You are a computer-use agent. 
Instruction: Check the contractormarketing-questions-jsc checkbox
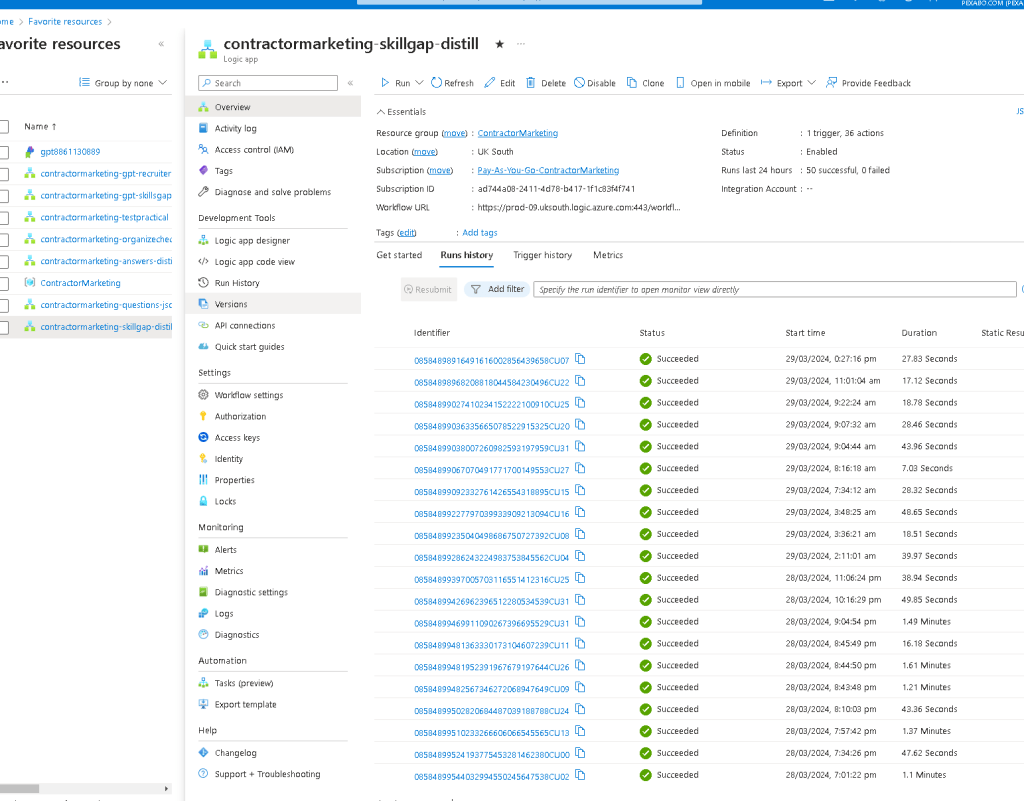point(3,306)
